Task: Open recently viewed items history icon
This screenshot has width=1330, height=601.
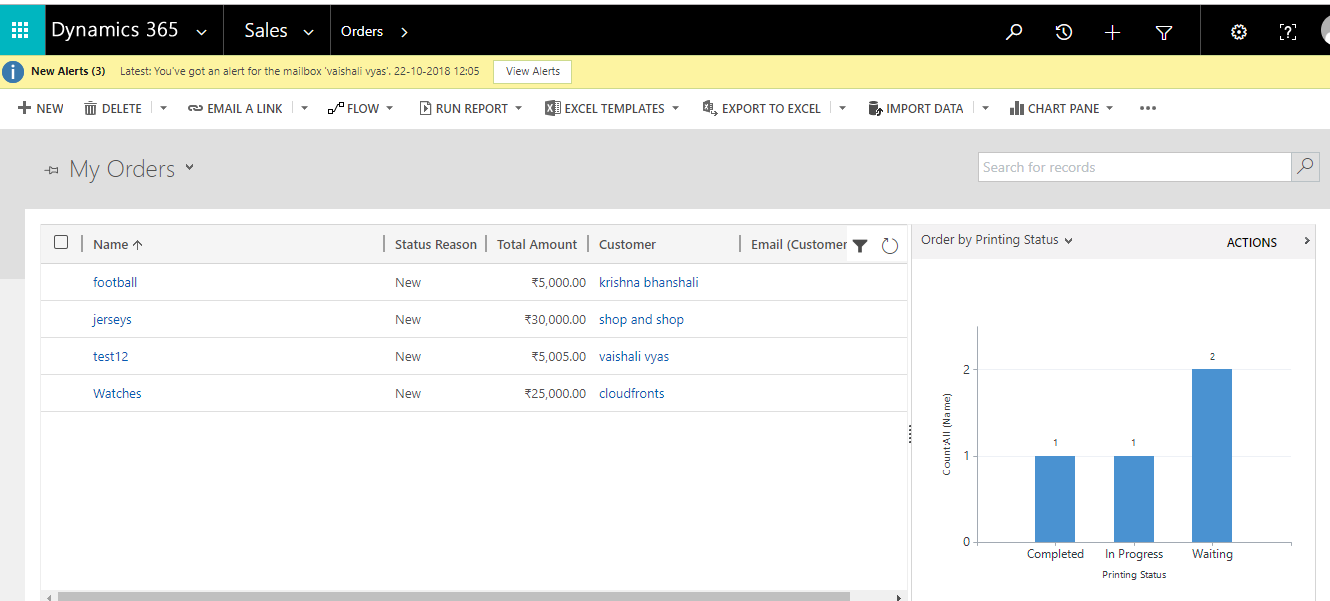Action: click(1064, 32)
